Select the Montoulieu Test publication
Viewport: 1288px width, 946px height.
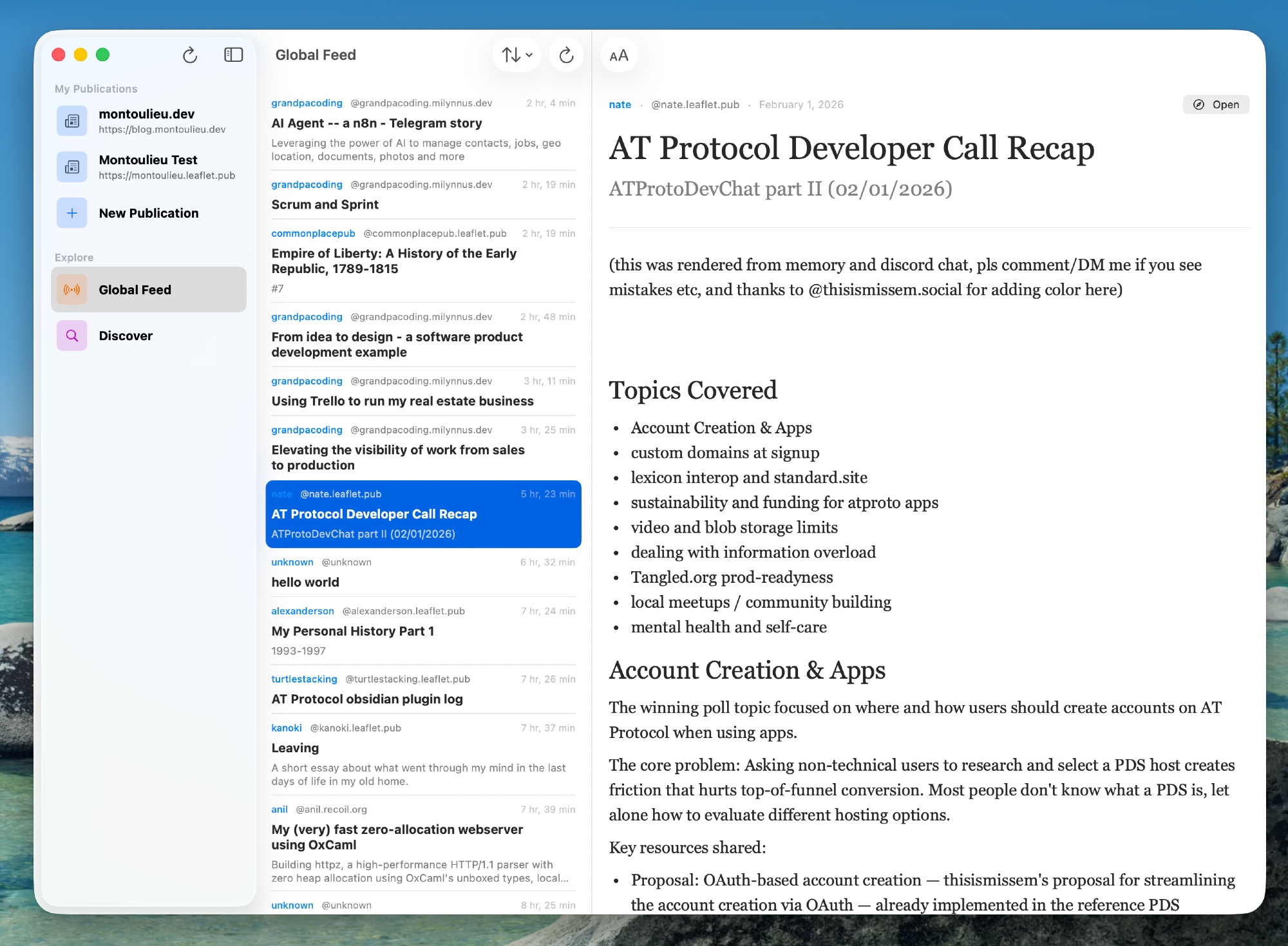click(148, 166)
